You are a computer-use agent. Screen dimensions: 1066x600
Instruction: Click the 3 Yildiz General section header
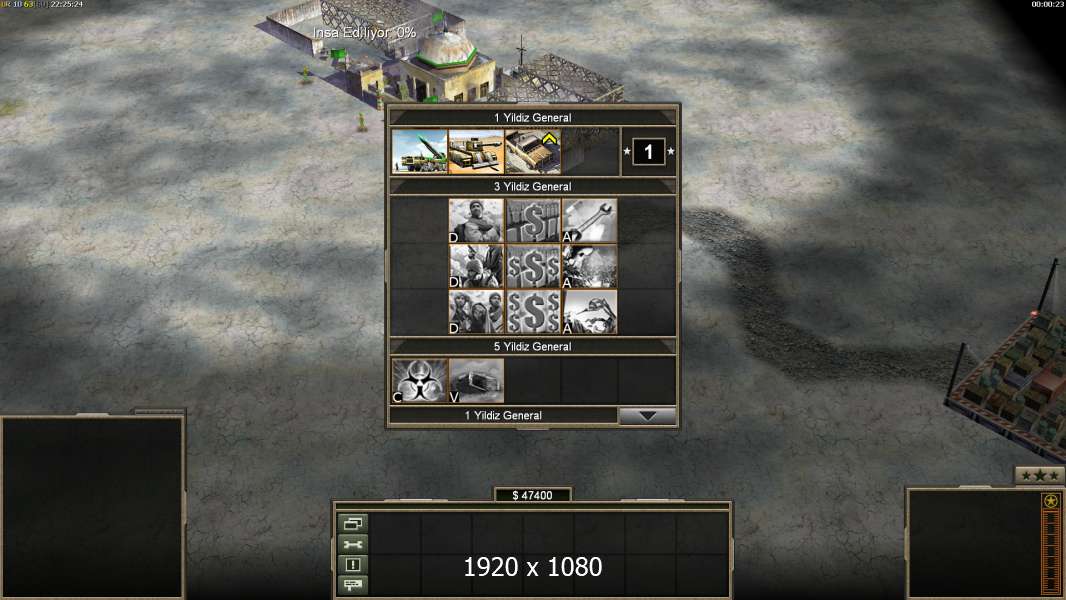532,186
